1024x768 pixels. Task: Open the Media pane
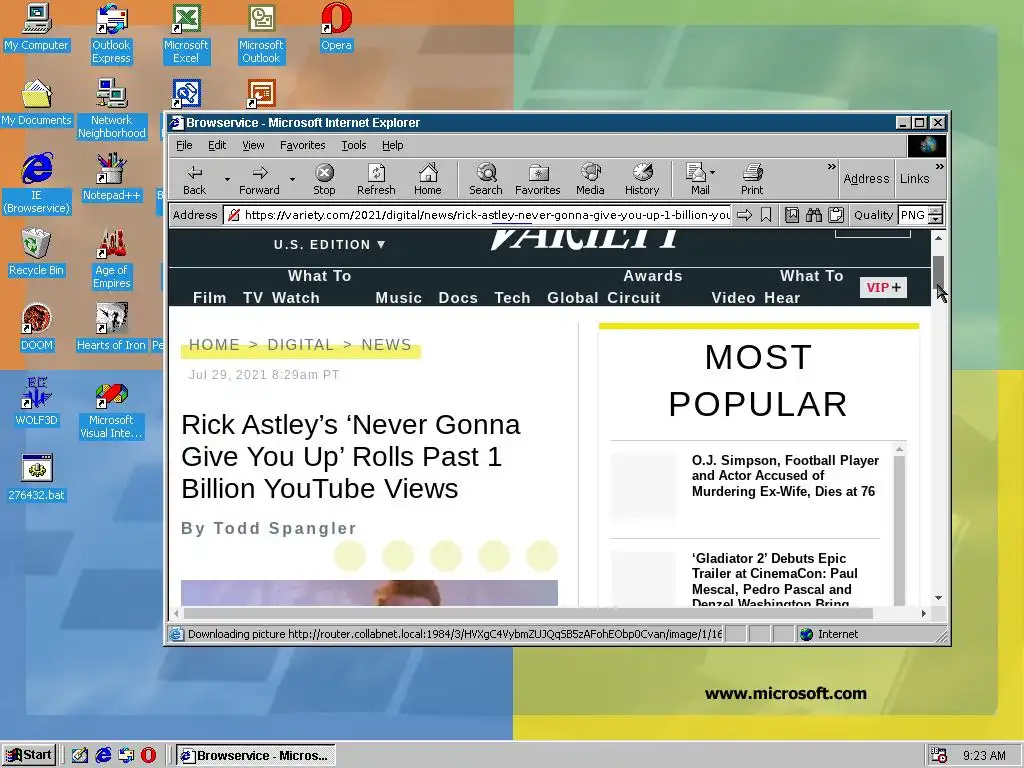590,180
